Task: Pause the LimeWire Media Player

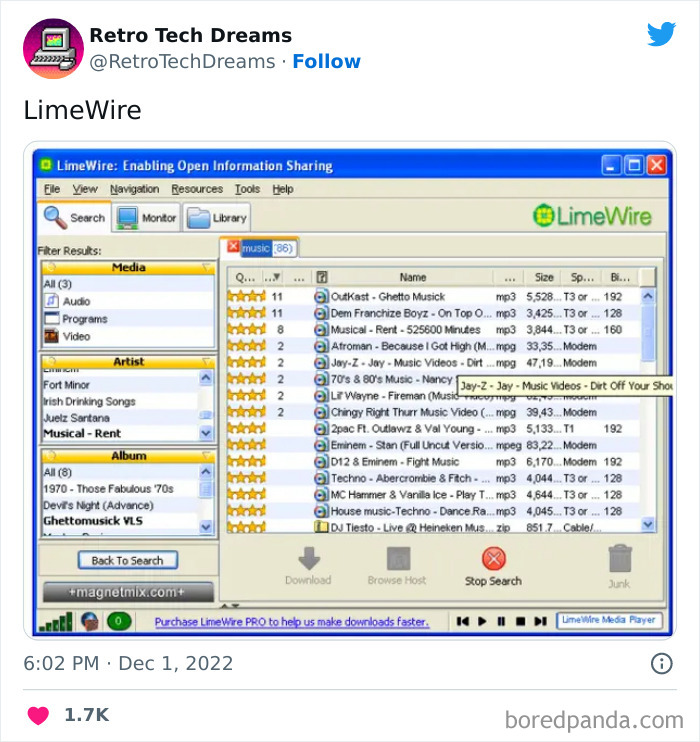Action: (x=501, y=621)
